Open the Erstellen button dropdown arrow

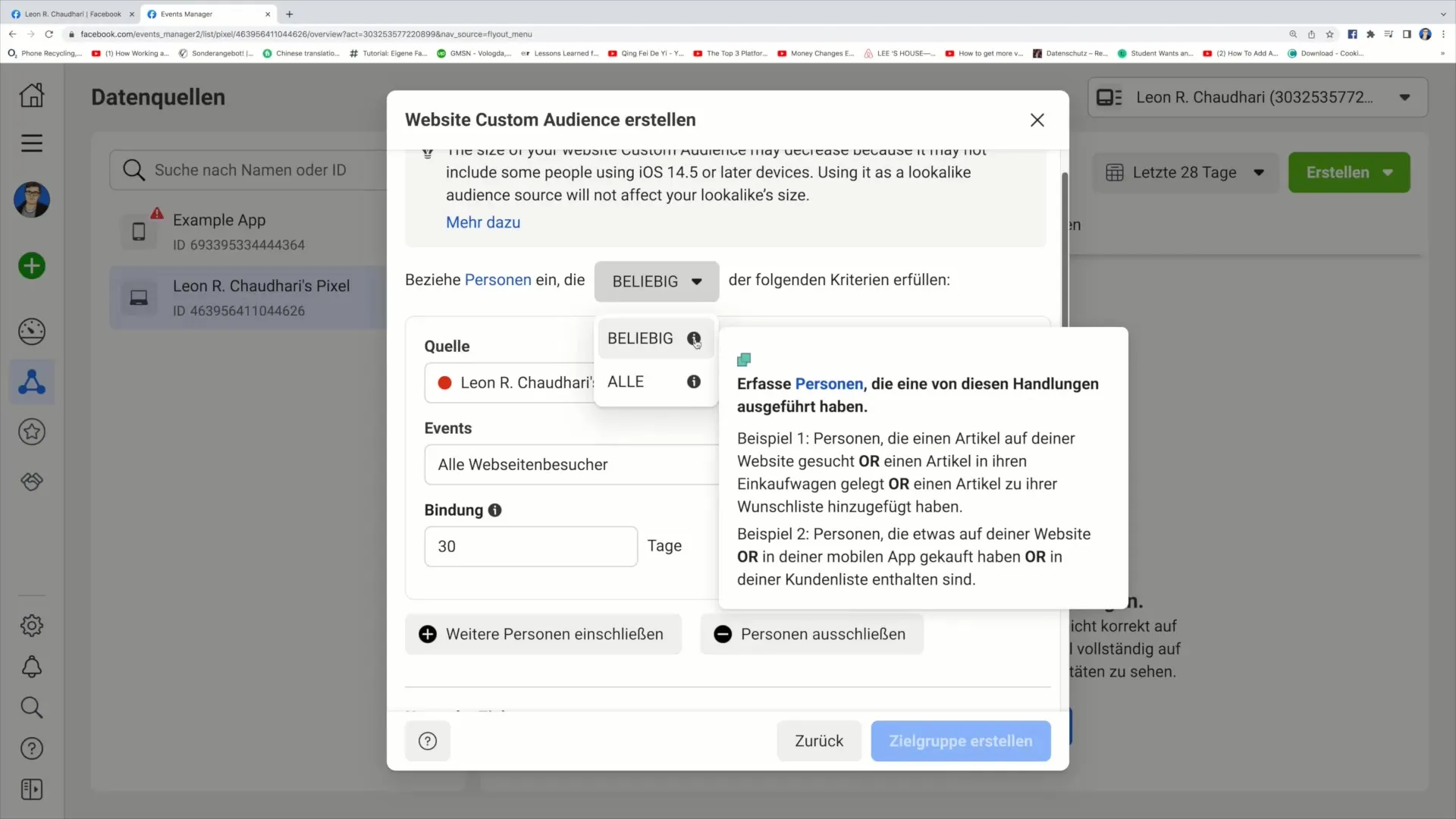click(1391, 173)
